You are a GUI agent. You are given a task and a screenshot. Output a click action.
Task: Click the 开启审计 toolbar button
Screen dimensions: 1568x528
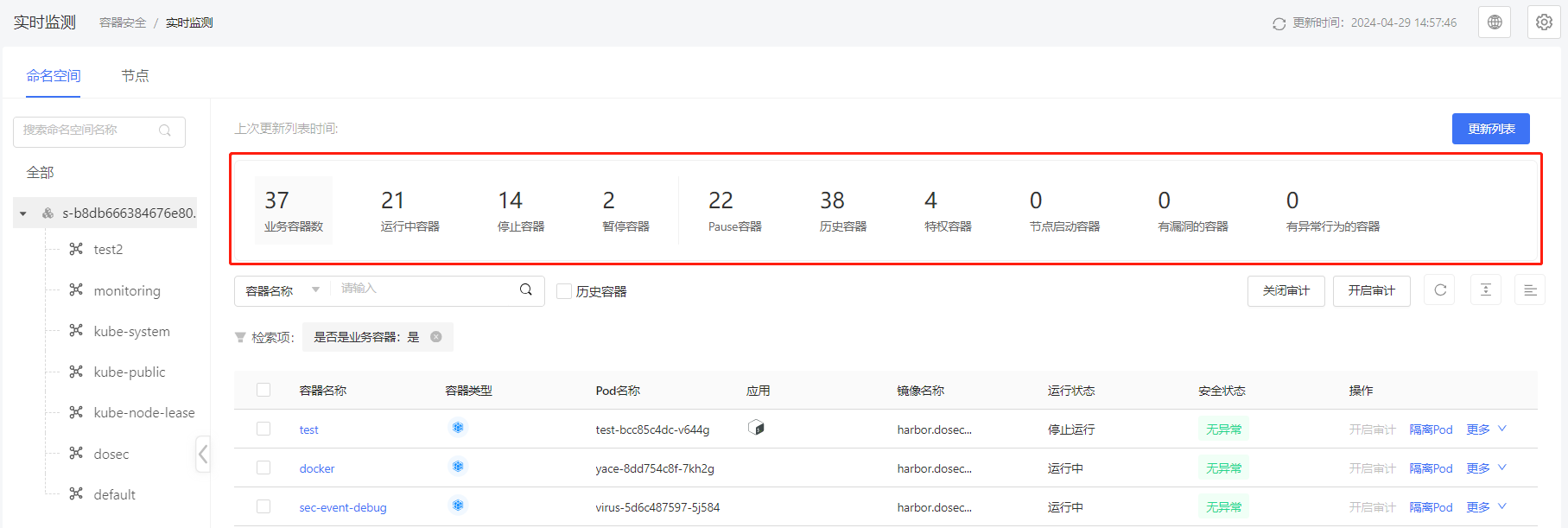(x=1372, y=291)
